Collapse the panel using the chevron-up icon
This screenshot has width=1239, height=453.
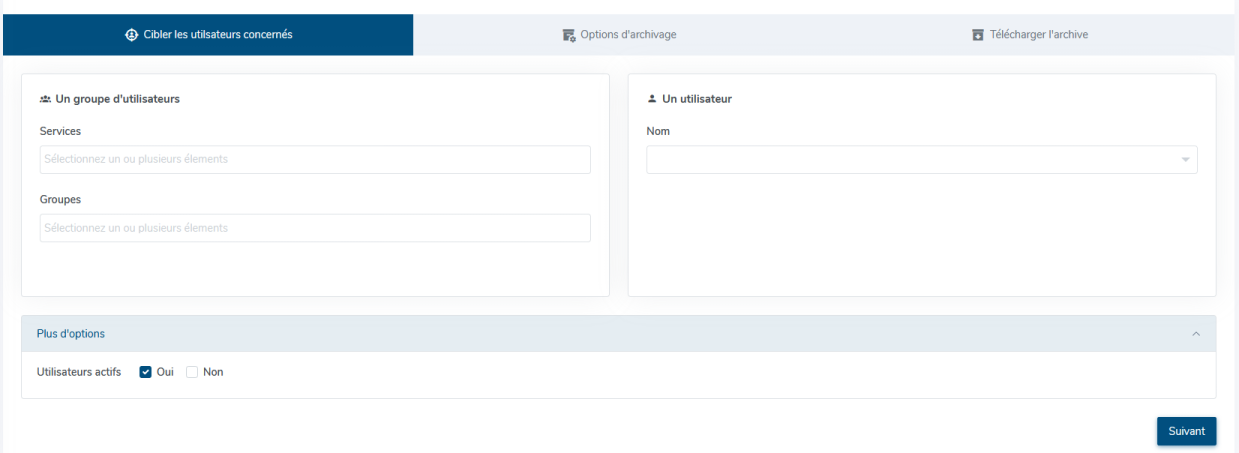point(1196,334)
